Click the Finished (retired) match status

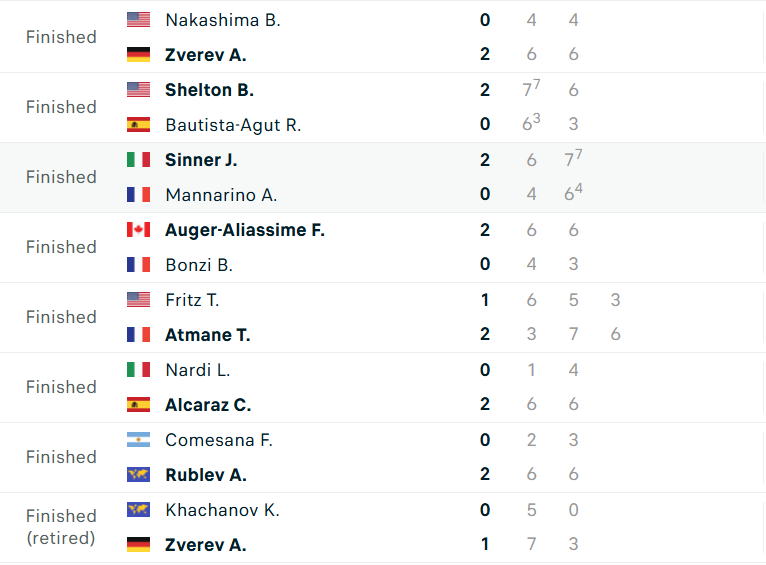pos(61,527)
